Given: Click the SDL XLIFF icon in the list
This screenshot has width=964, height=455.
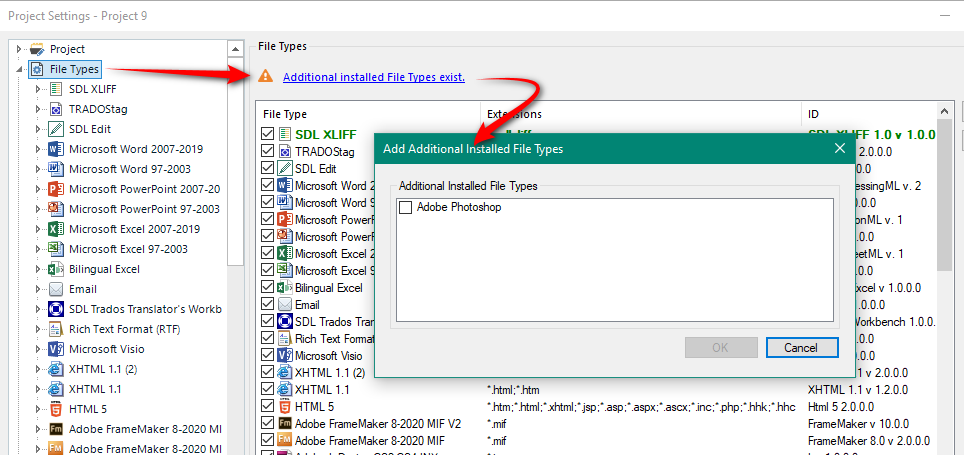Looking at the screenshot, I should 285,134.
